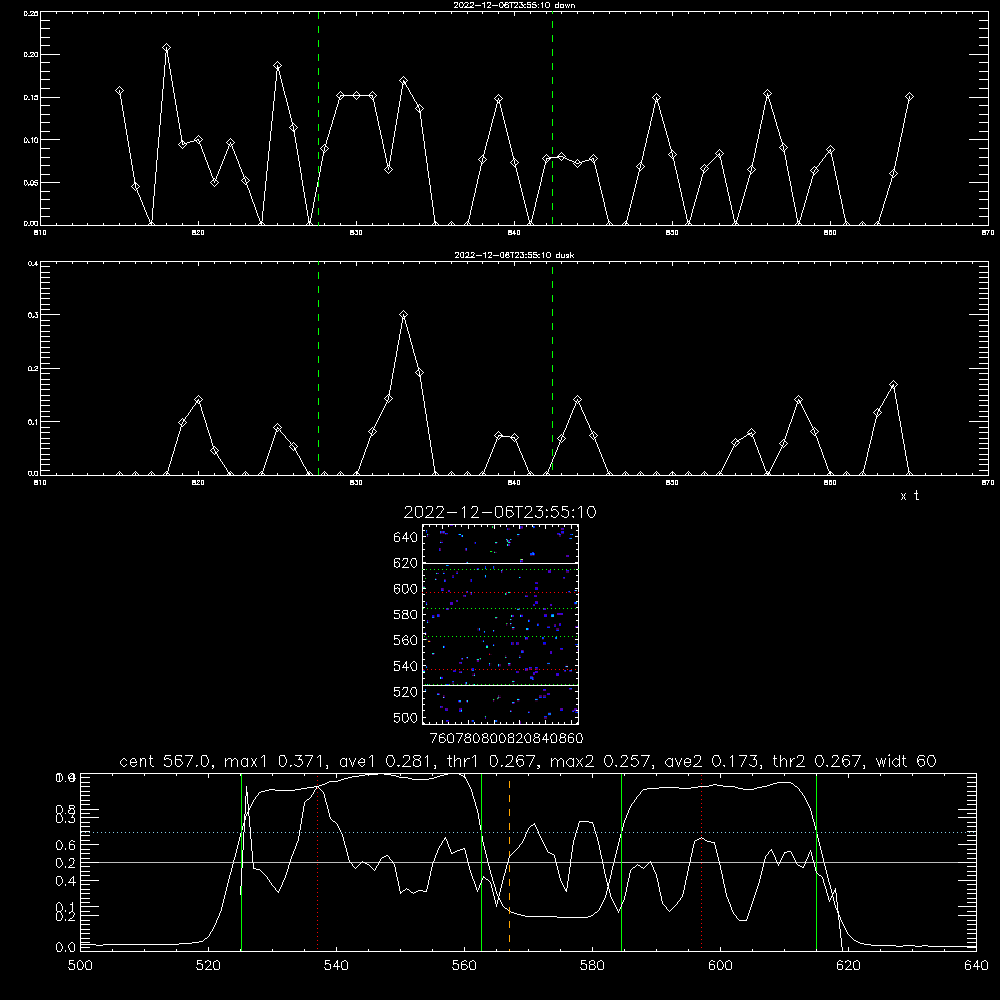This screenshot has height=1000, width=1000.
Task: Click the '580' label on the bottom plot x-axis
Action: click(x=592, y=965)
